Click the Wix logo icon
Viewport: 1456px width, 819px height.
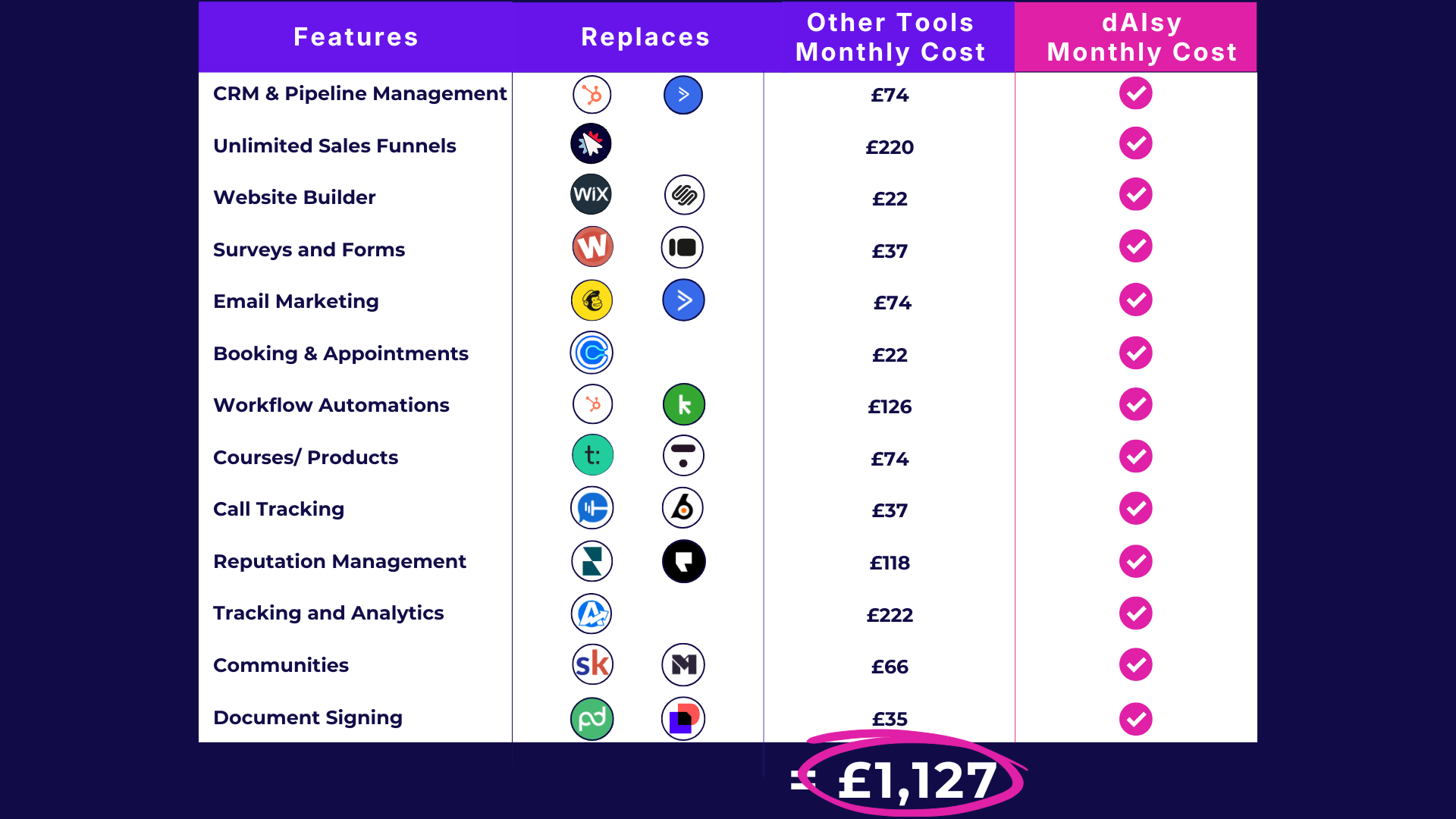(x=591, y=195)
